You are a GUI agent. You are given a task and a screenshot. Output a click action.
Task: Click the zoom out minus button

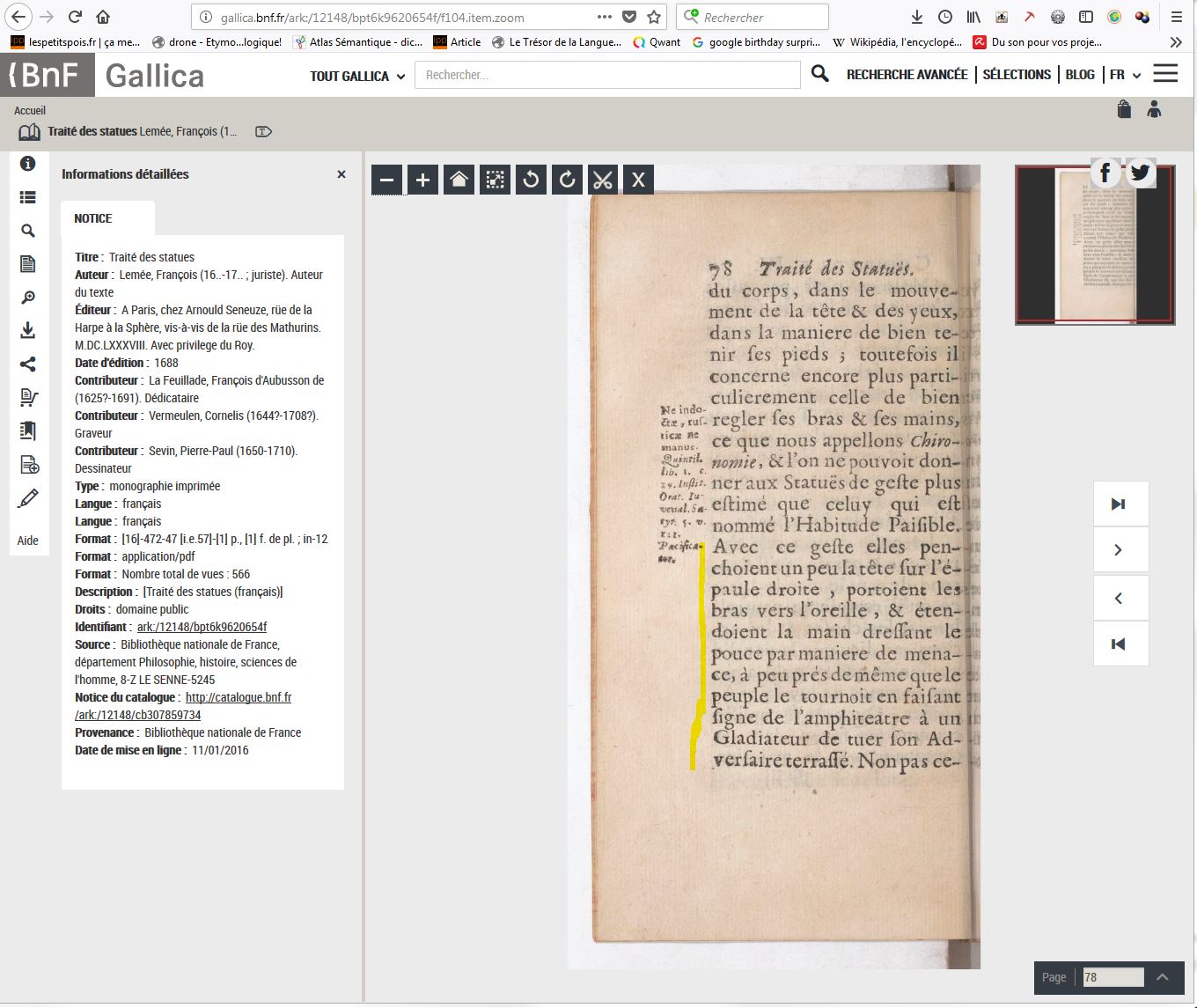pyautogui.click(x=387, y=180)
